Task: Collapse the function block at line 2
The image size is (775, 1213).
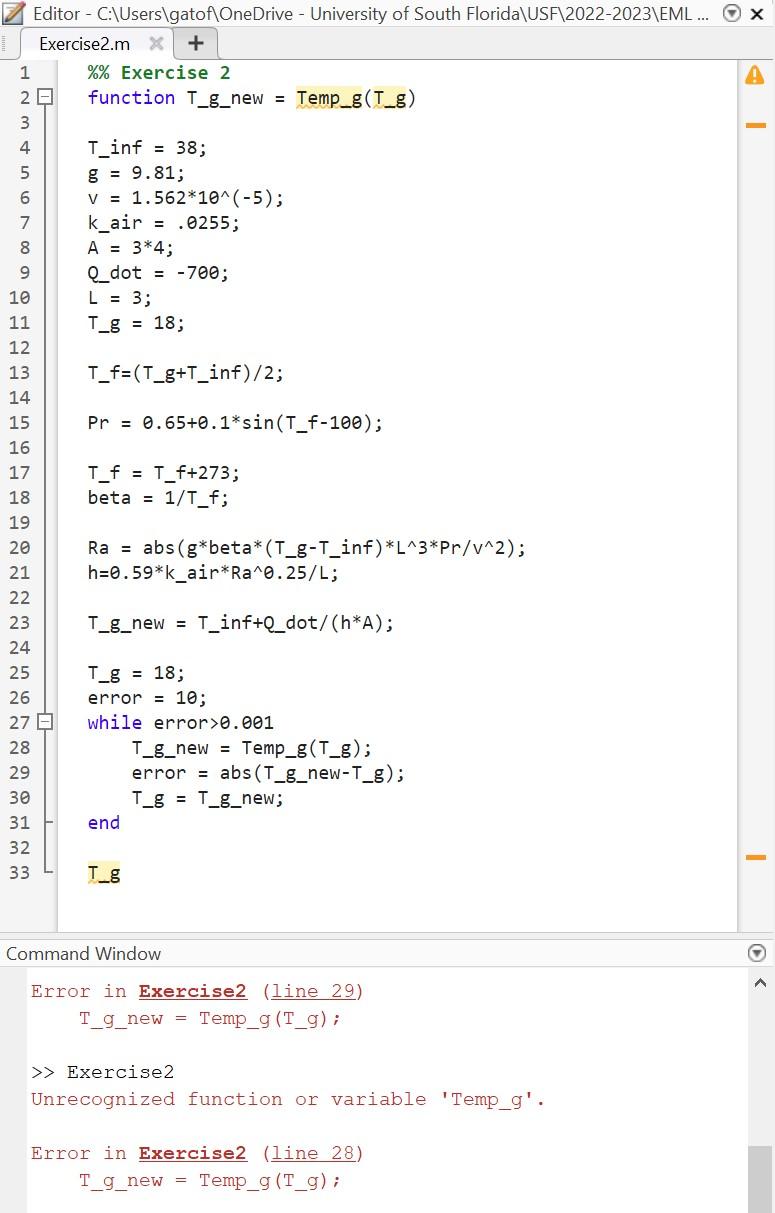Action: (43, 98)
